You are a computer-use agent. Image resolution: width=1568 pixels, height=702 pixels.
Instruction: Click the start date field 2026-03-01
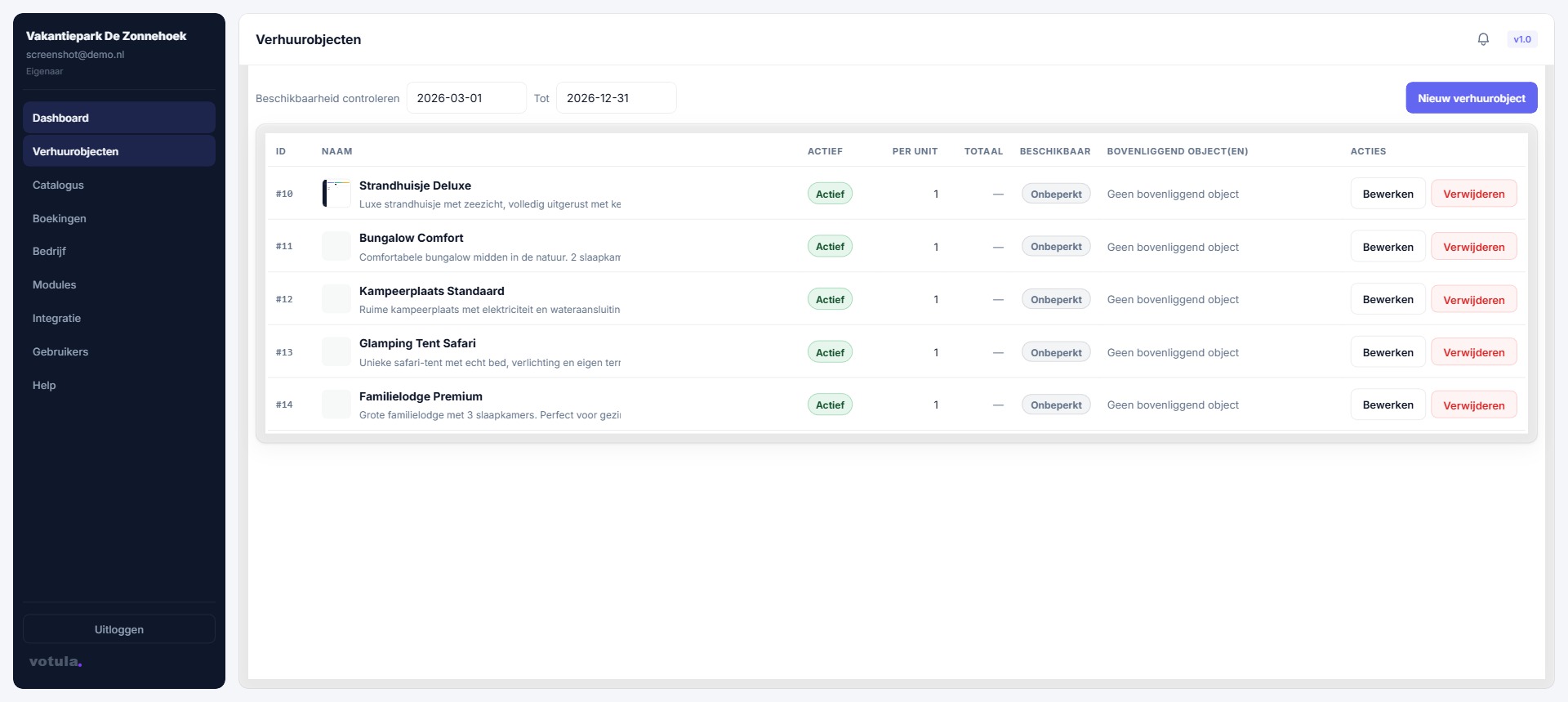pyautogui.click(x=466, y=98)
